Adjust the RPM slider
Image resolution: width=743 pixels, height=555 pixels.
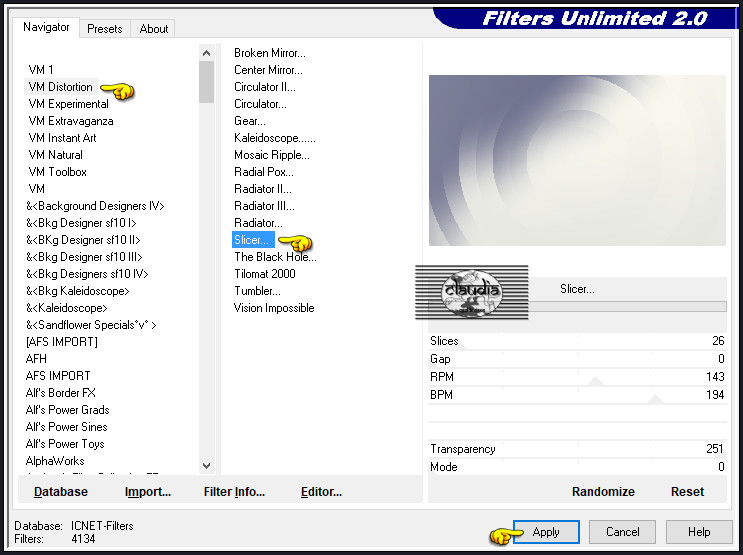(577, 377)
